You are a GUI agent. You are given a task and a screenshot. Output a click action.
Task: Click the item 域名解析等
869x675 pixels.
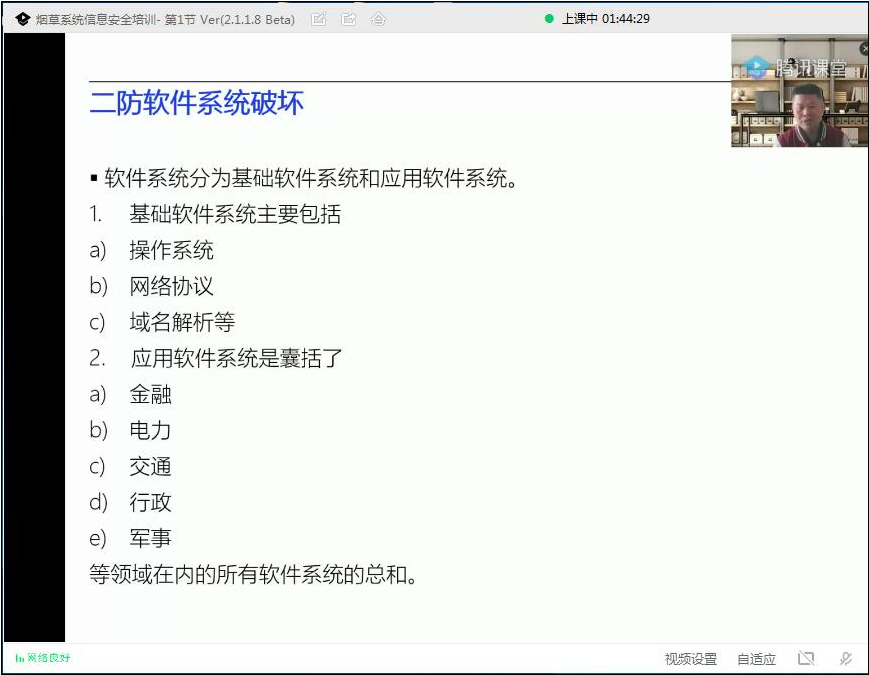click(182, 323)
